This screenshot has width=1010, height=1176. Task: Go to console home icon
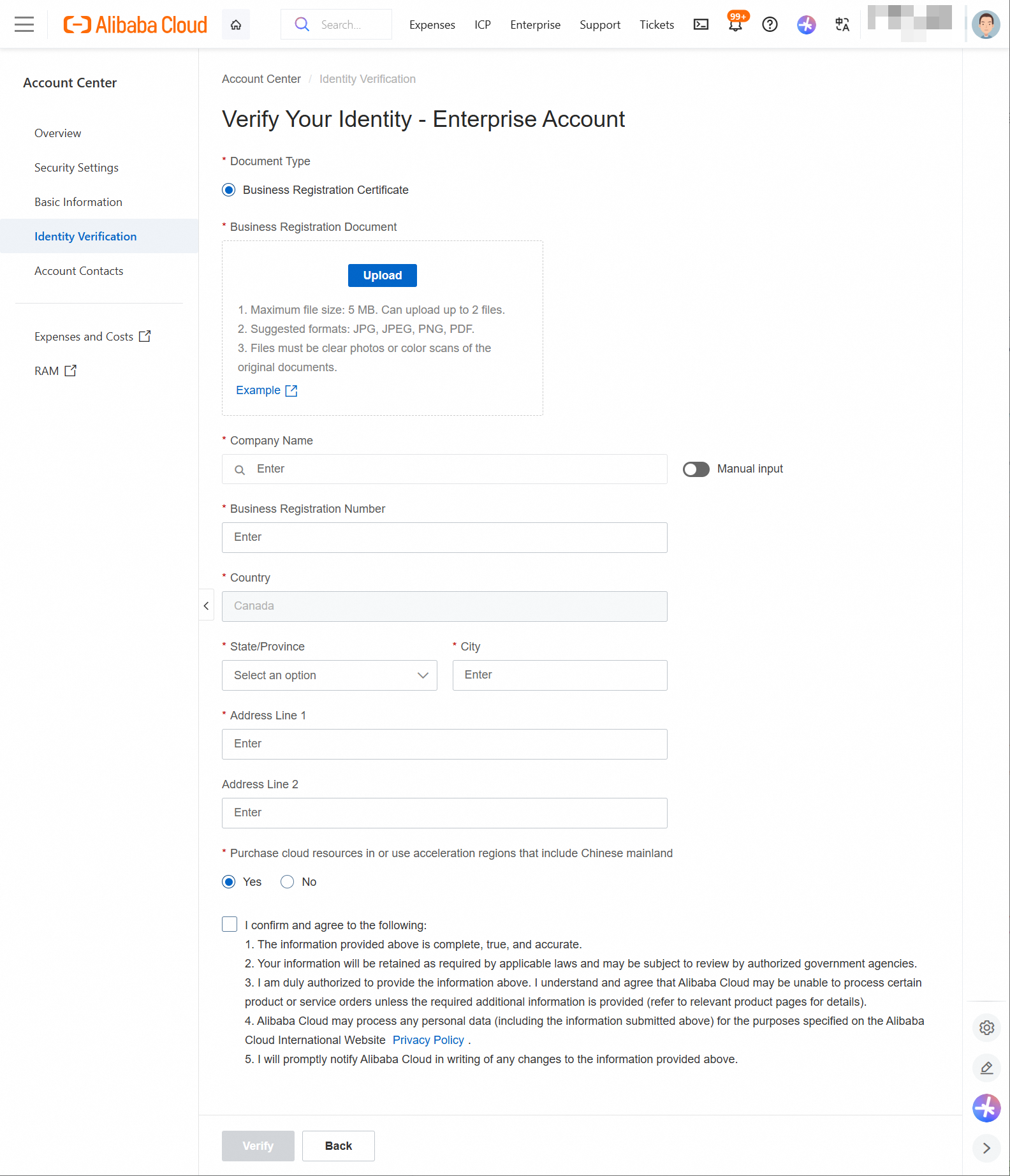pyautogui.click(x=236, y=24)
